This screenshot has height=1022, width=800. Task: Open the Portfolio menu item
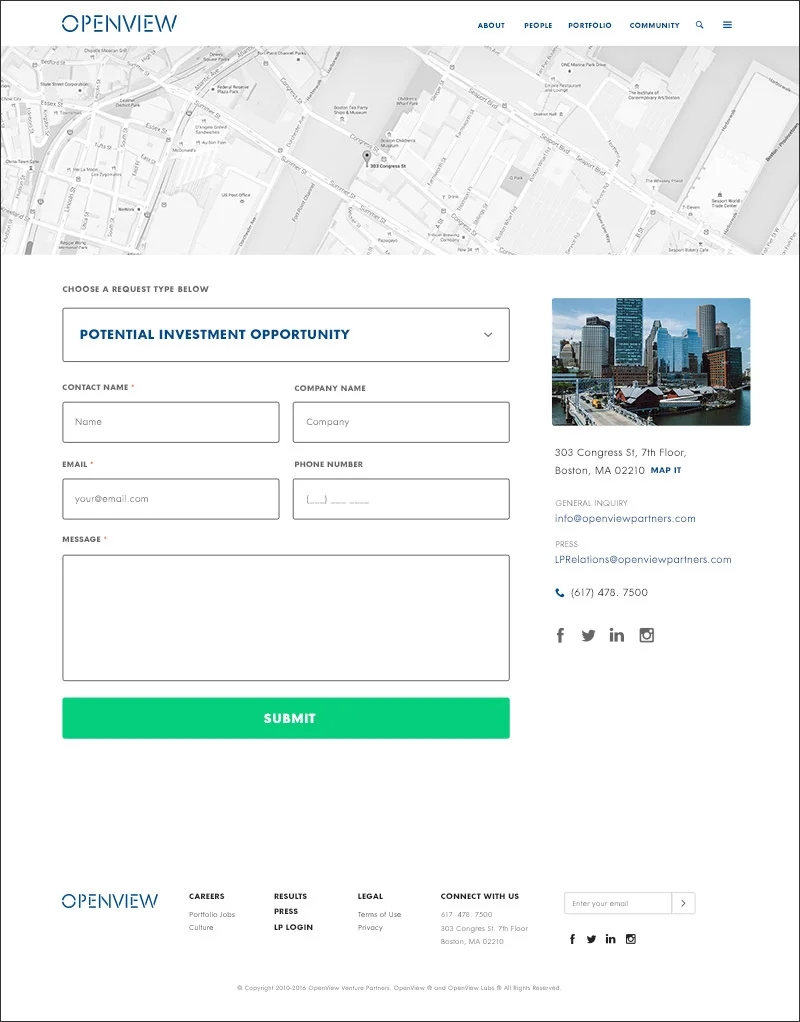point(589,25)
